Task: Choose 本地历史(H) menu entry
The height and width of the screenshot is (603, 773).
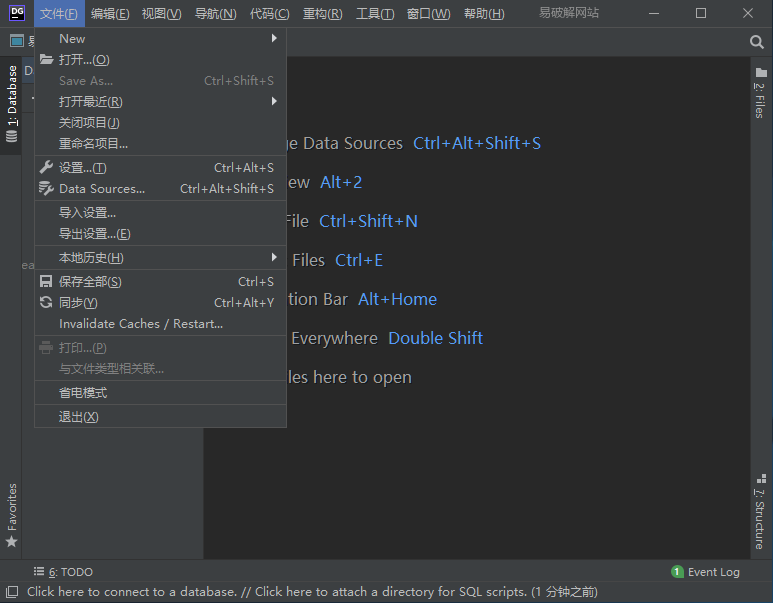Action: coord(160,257)
